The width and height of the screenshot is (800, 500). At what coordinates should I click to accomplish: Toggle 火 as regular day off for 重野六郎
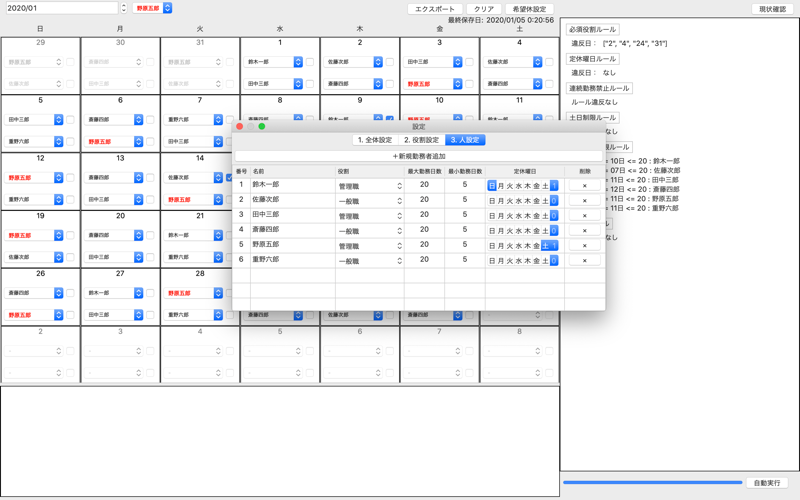coord(510,260)
